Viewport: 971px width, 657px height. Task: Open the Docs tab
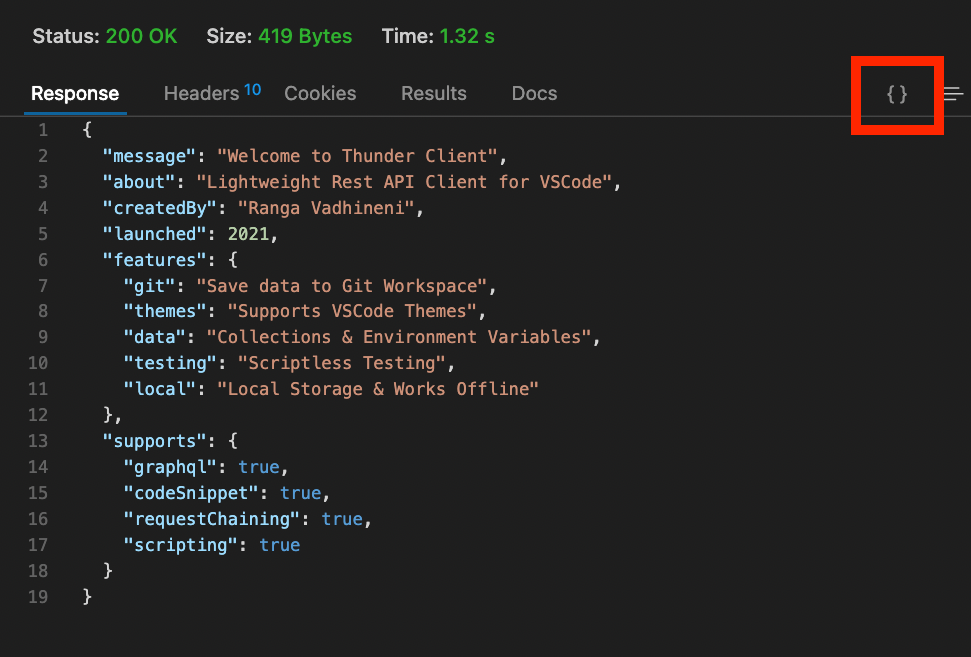coord(534,94)
